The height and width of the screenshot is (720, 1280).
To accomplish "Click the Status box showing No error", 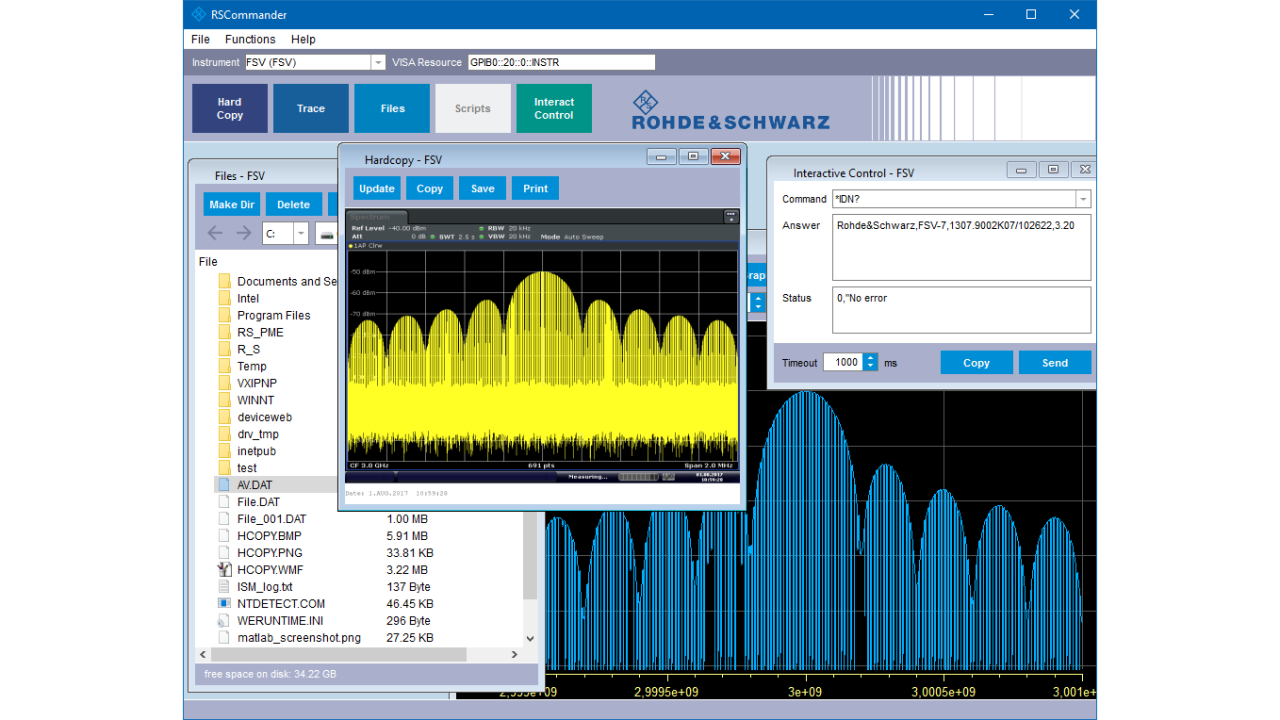I will coord(961,310).
